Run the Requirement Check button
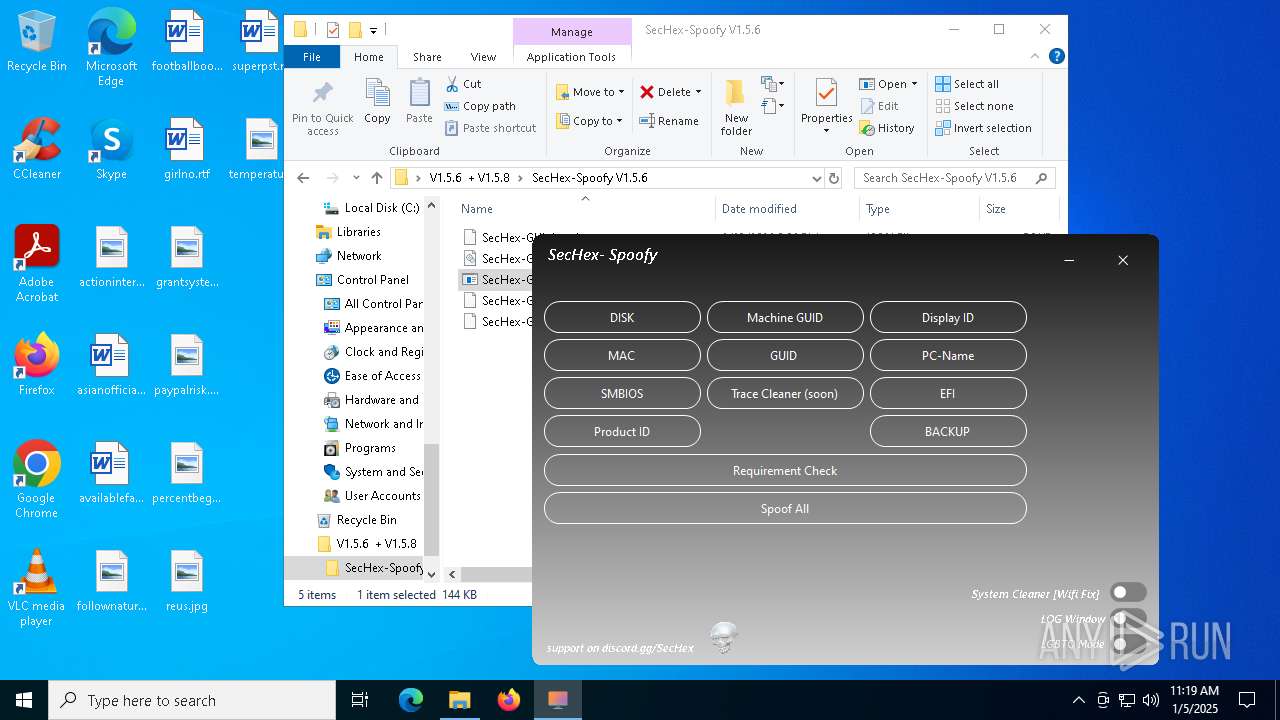The height and width of the screenshot is (720, 1280). [785, 470]
